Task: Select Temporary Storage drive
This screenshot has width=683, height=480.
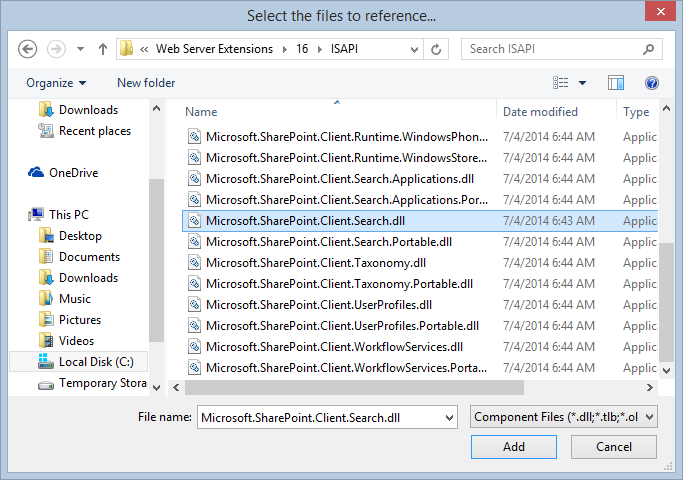Action: point(92,383)
